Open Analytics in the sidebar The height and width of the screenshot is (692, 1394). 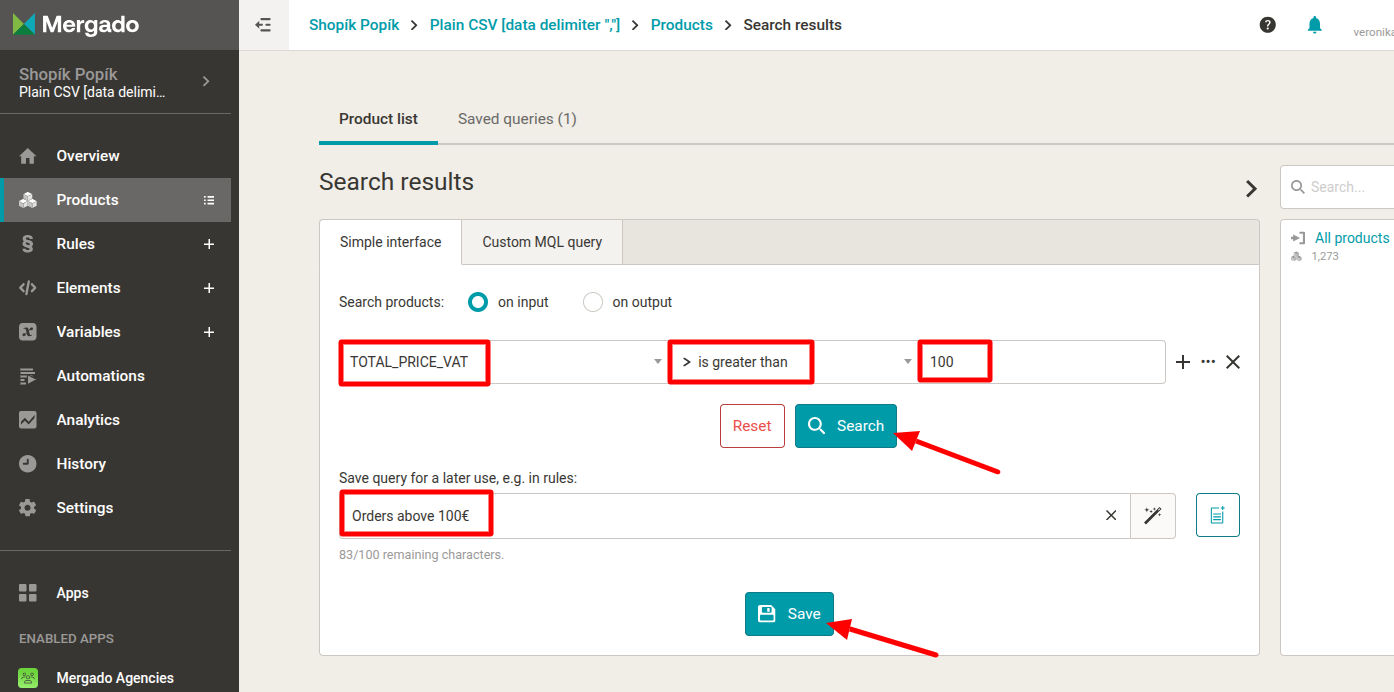(115, 420)
